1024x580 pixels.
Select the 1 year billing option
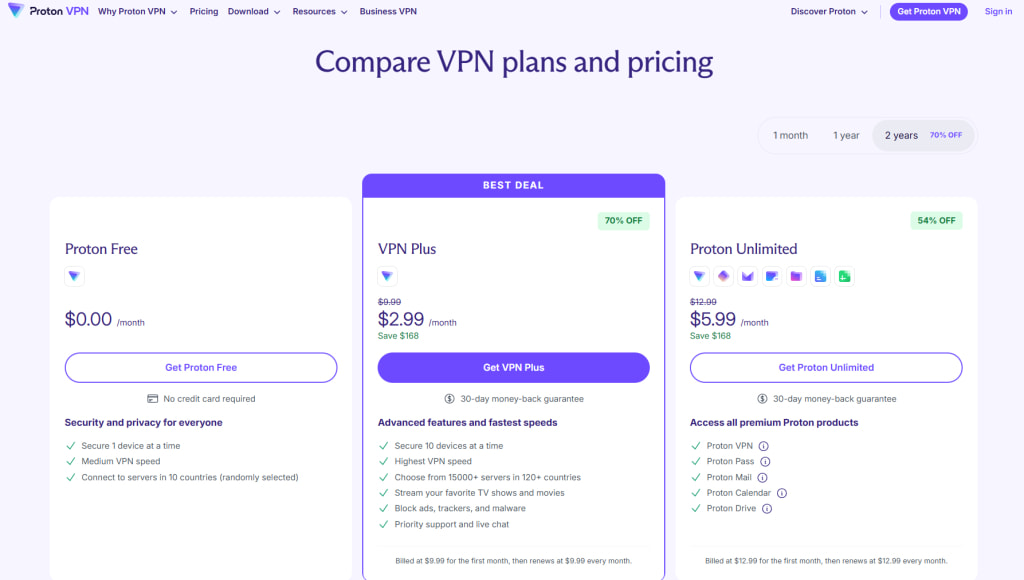point(846,136)
